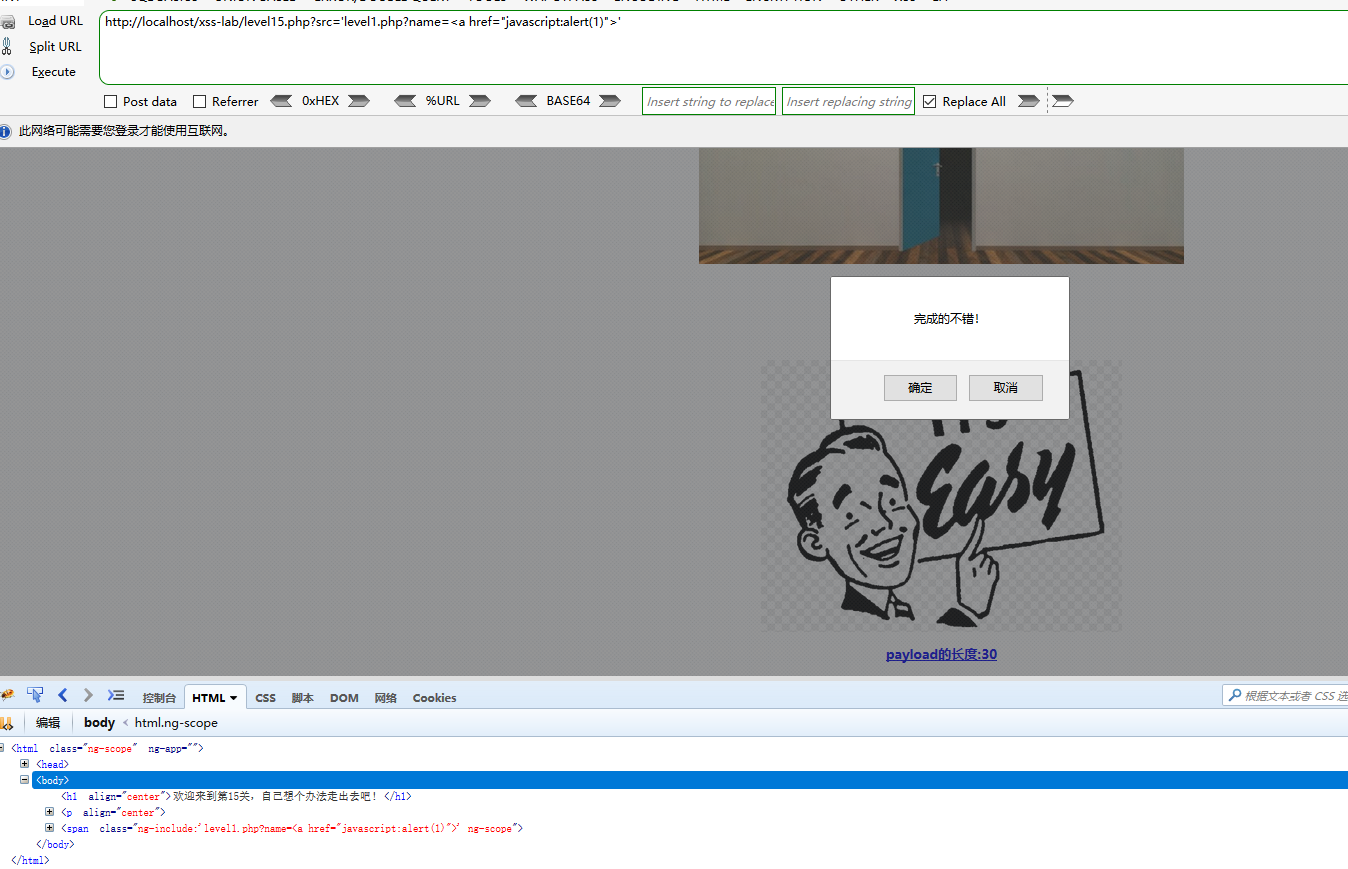This screenshot has height=869, width=1348.
Task: Click the right arrow after %URL
Action: [480, 101]
